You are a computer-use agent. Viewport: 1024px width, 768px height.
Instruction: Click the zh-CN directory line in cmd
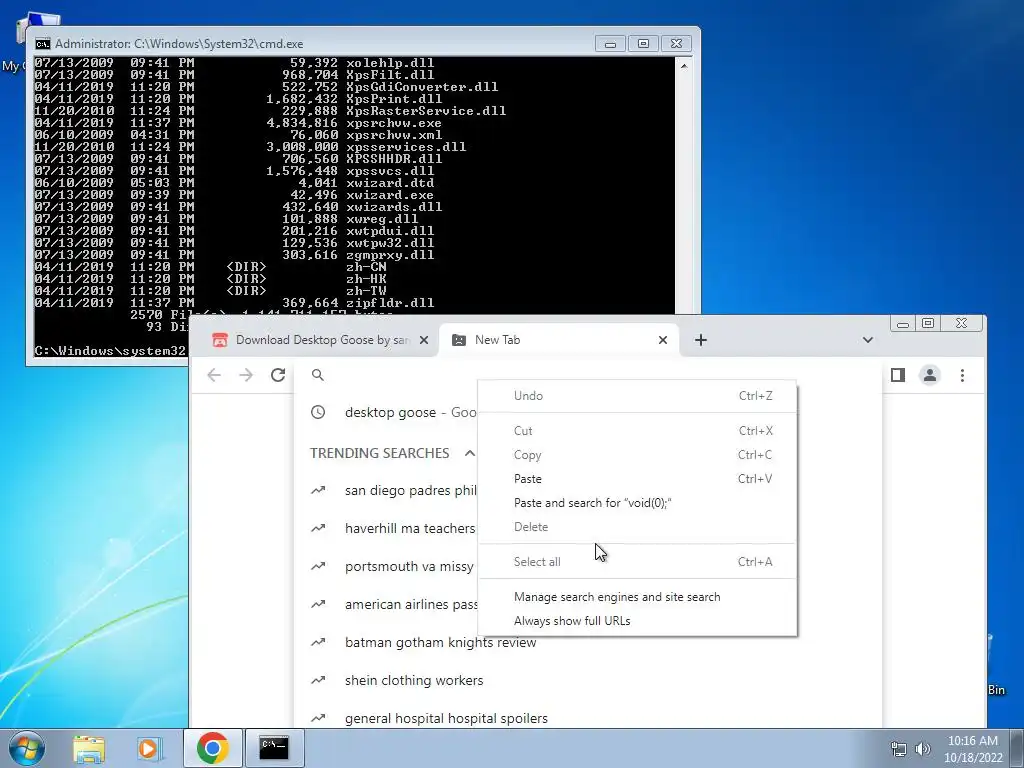[x=211, y=266]
